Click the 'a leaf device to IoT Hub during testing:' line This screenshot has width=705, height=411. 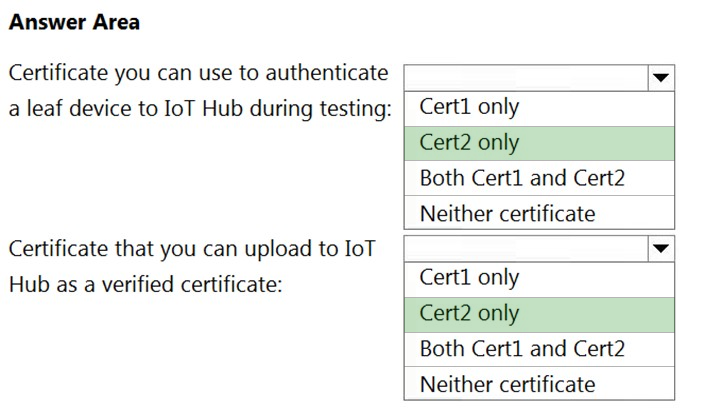pos(200,109)
